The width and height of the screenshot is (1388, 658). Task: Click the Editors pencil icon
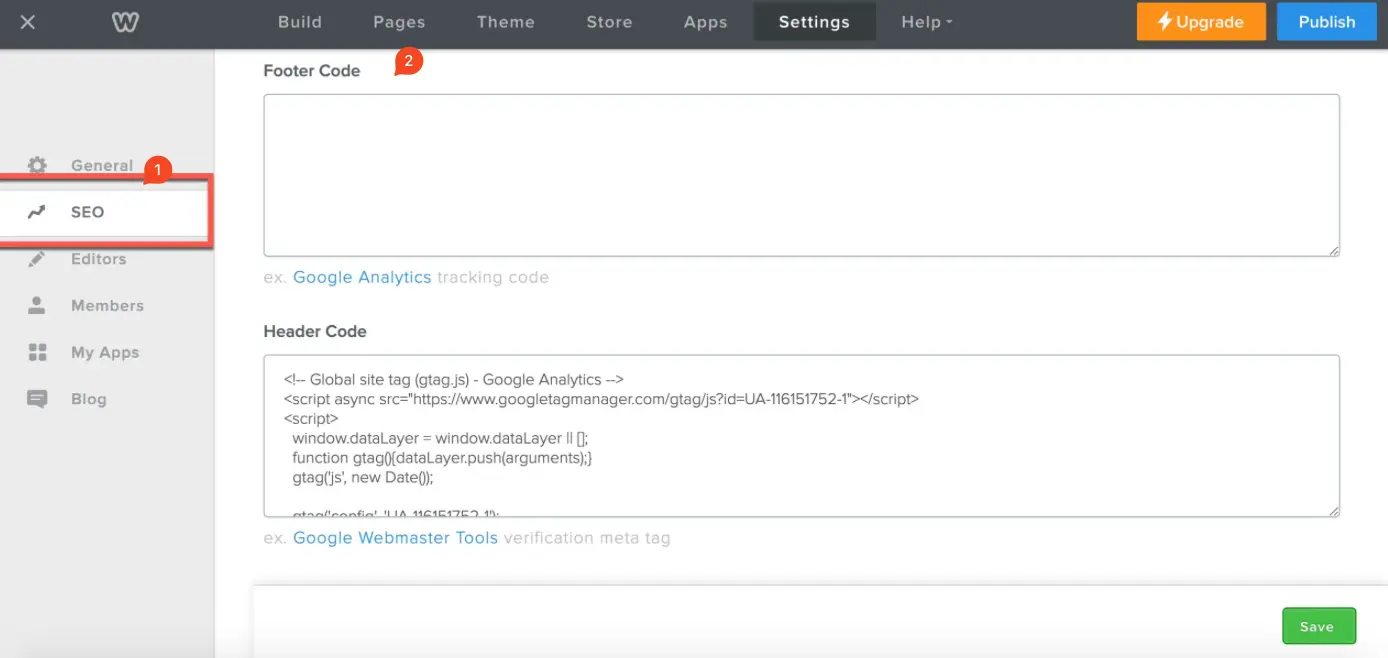click(37, 259)
